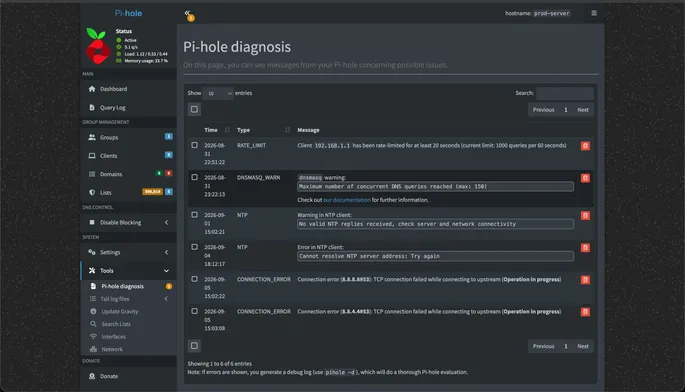Delete the 2026-09-01 NTP warning message
685x392 pixels.
585,215
